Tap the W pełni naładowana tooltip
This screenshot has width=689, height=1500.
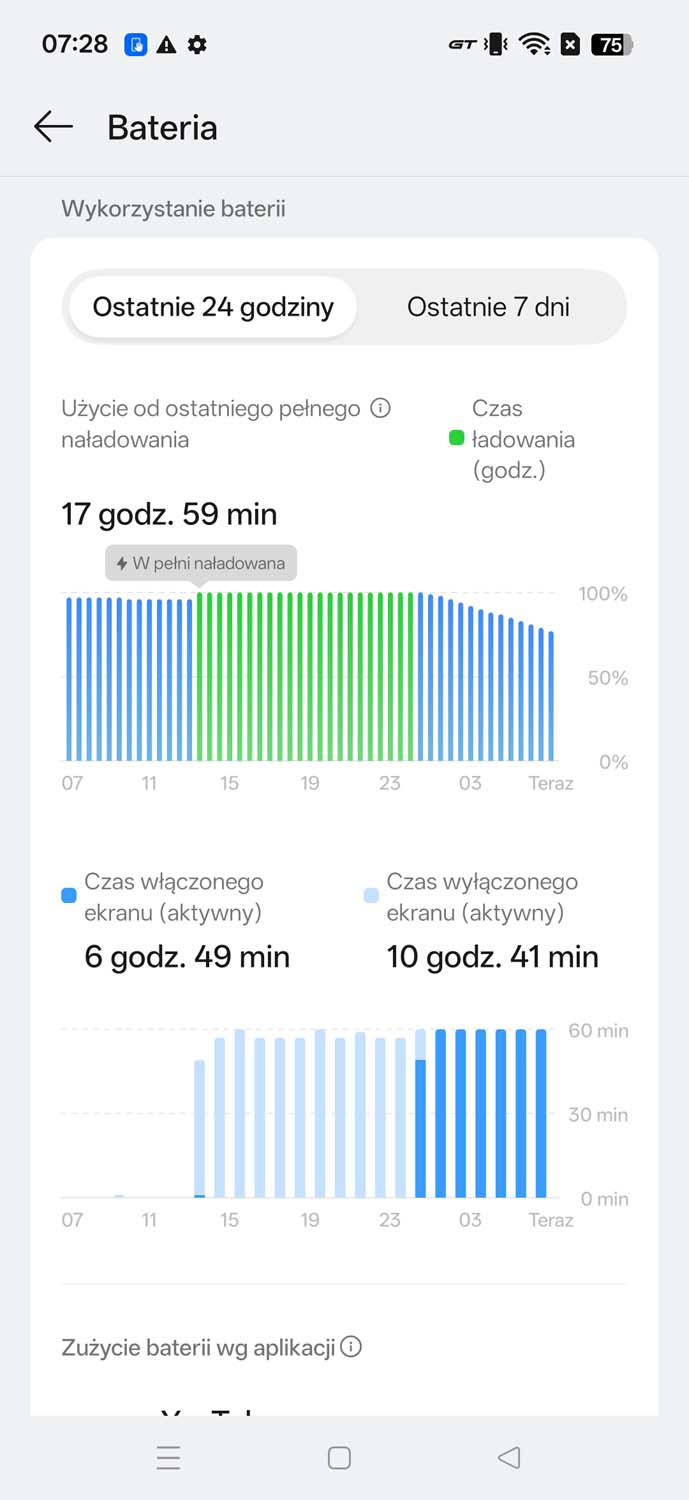coord(201,563)
